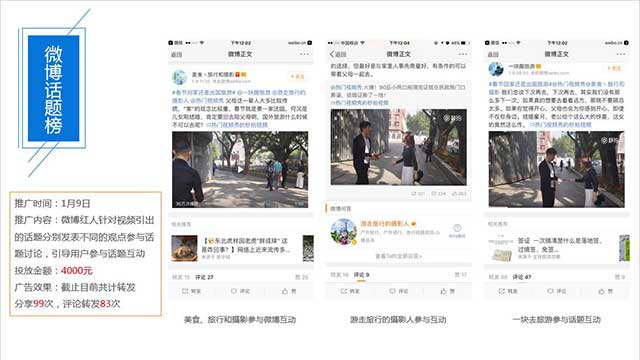The height and width of the screenshot is (360, 640).
Task: Select caption 美食、旅行和摄影参与微博互动
Action: (x=240, y=320)
